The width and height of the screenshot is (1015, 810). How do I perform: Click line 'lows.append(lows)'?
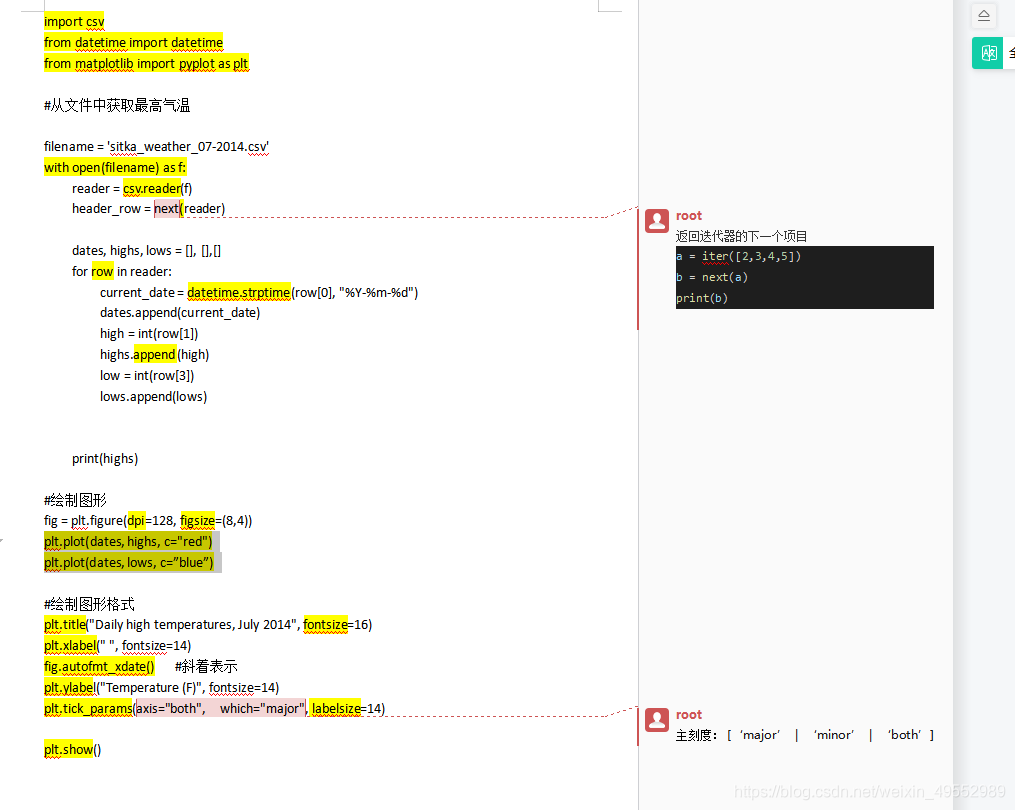pos(153,396)
